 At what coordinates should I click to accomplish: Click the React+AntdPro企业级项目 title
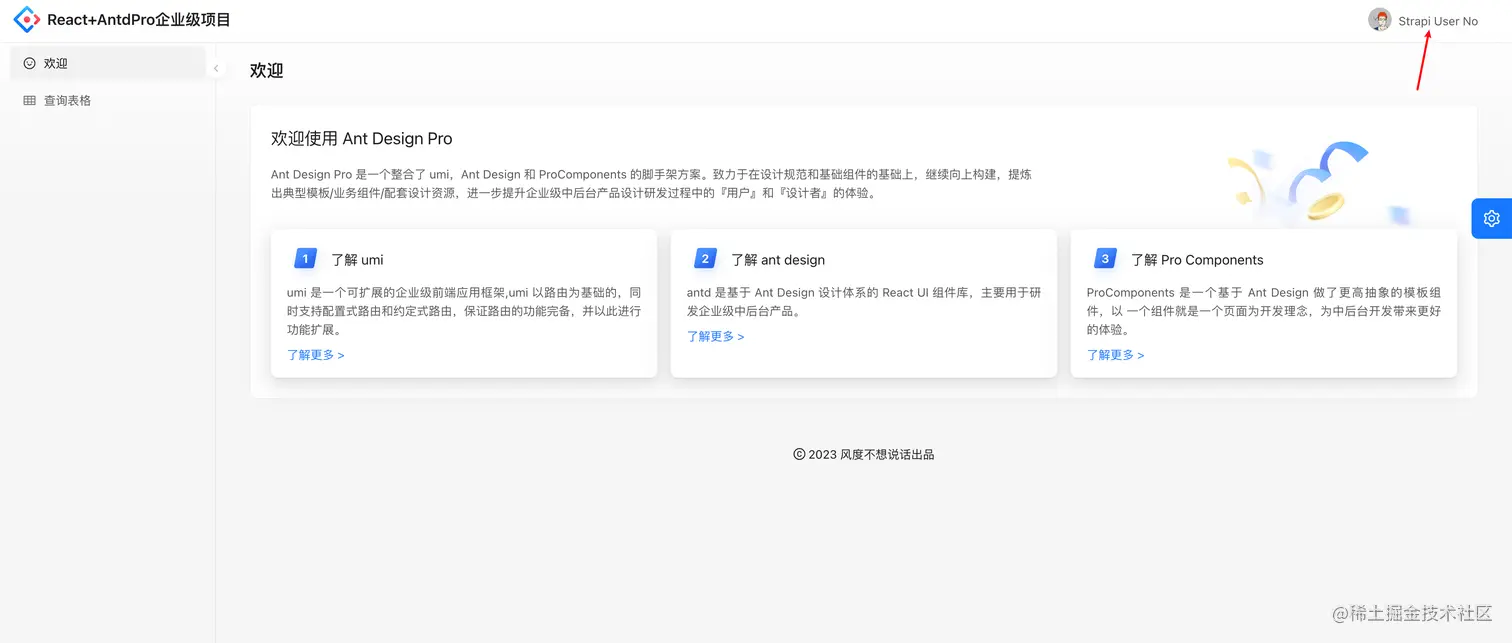coord(139,20)
